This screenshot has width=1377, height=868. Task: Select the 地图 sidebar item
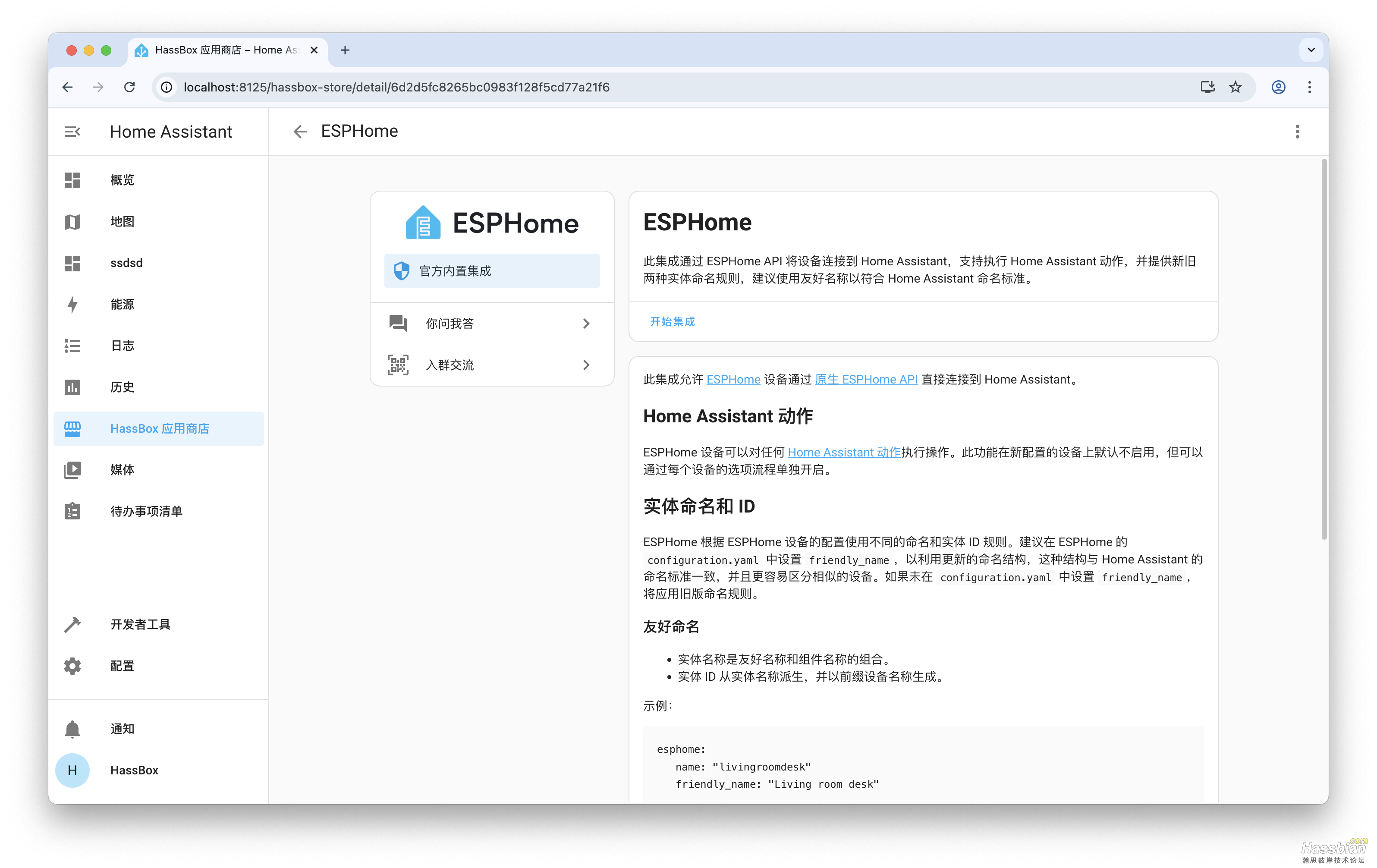[158, 221]
